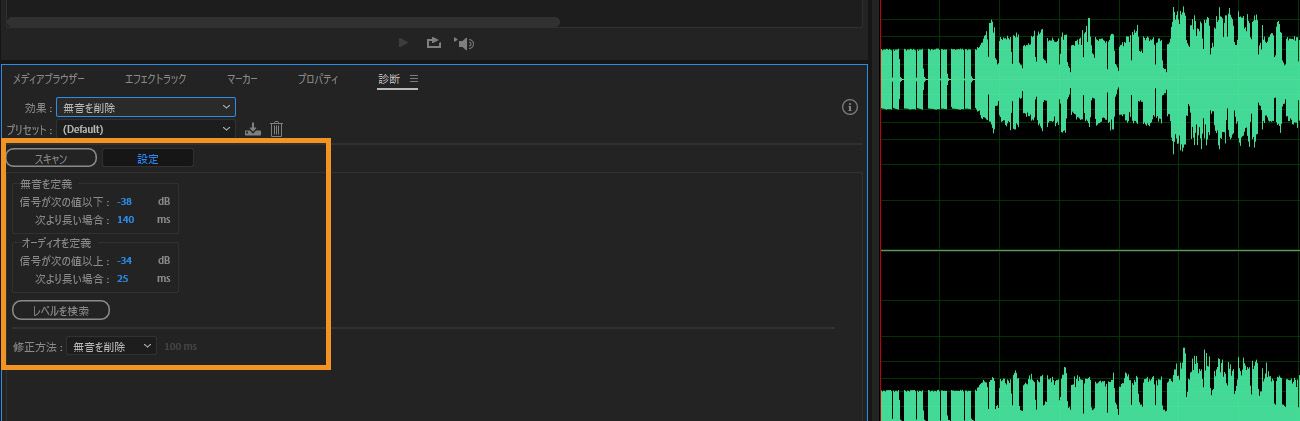
Task: Open the プロパティ tab
Action: click(x=318, y=79)
